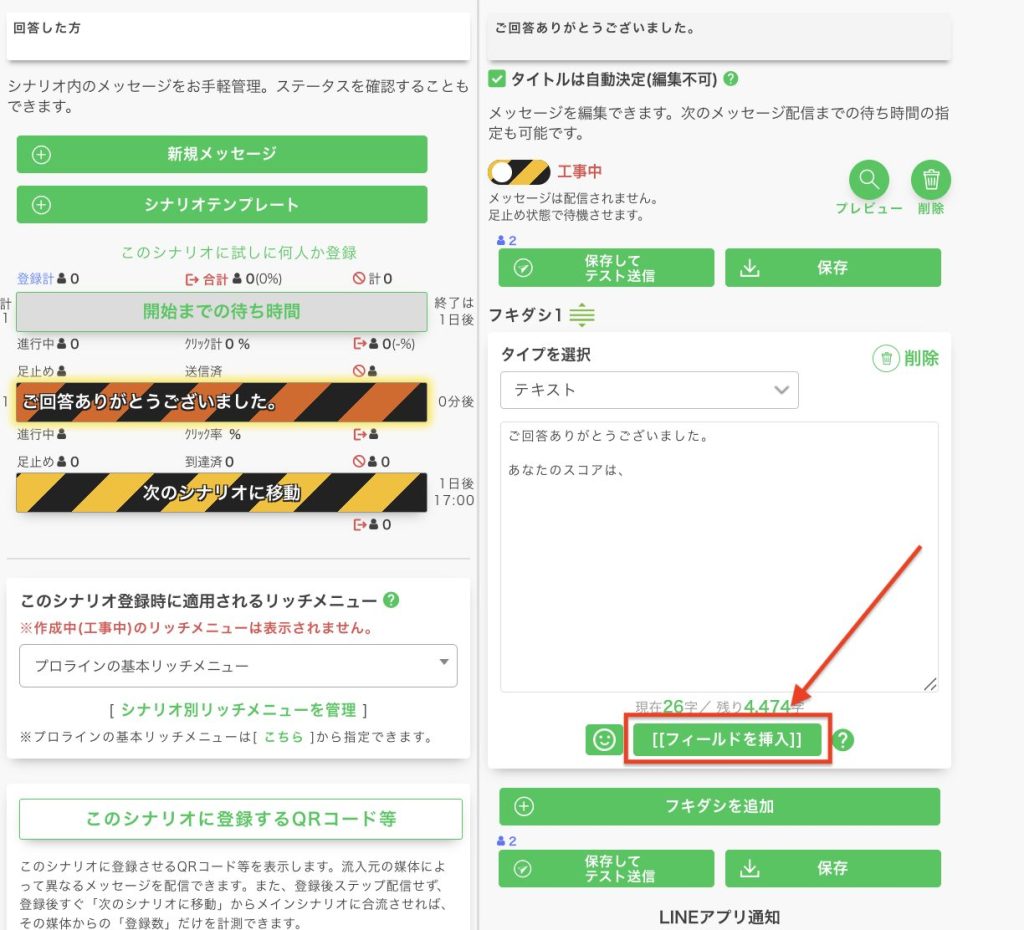Open the emoji picker smiley icon
The height and width of the screenshot is (930, 1024).
[x=604, y=740]
